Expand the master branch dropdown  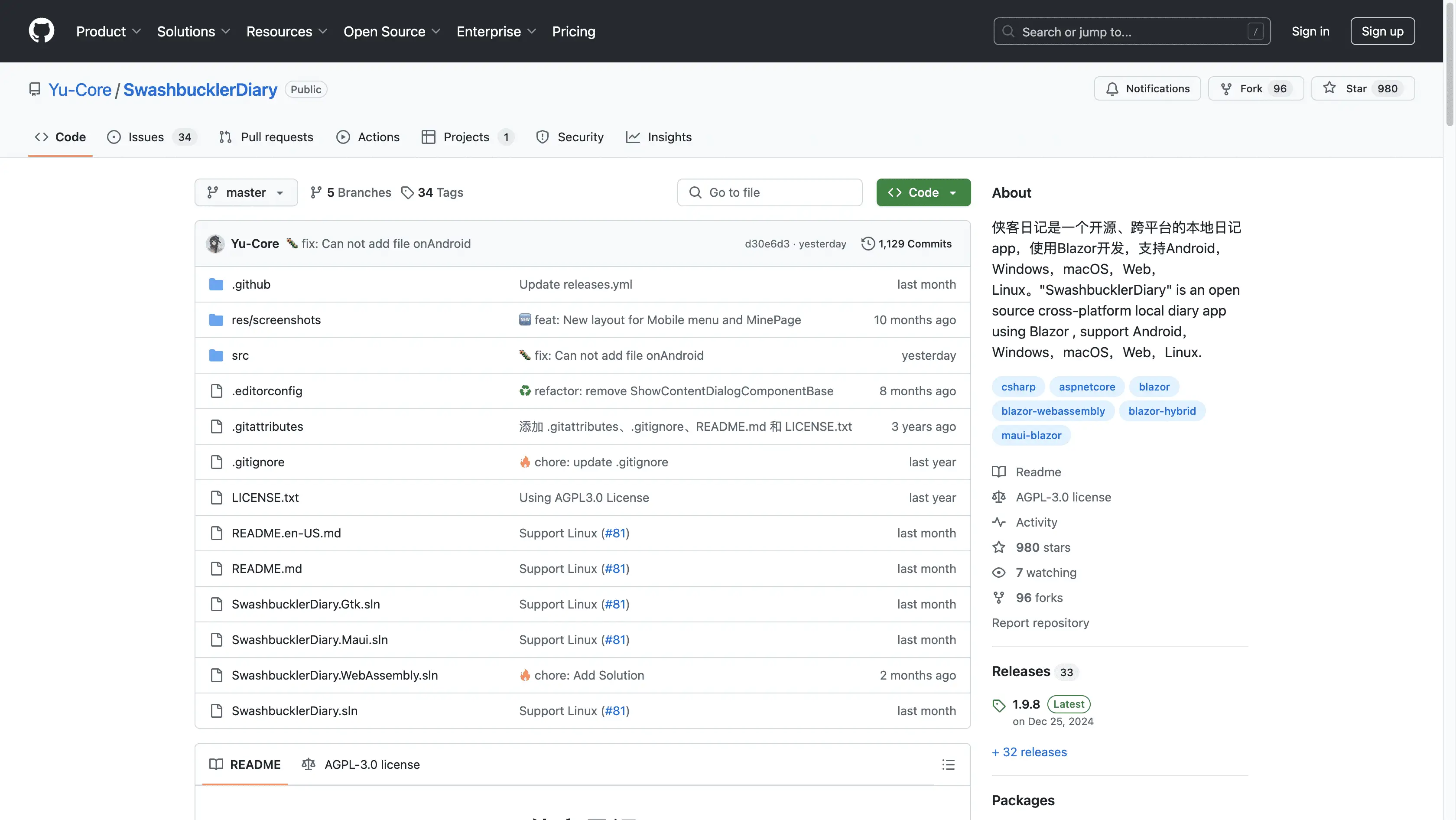click(x=246, y=193)
